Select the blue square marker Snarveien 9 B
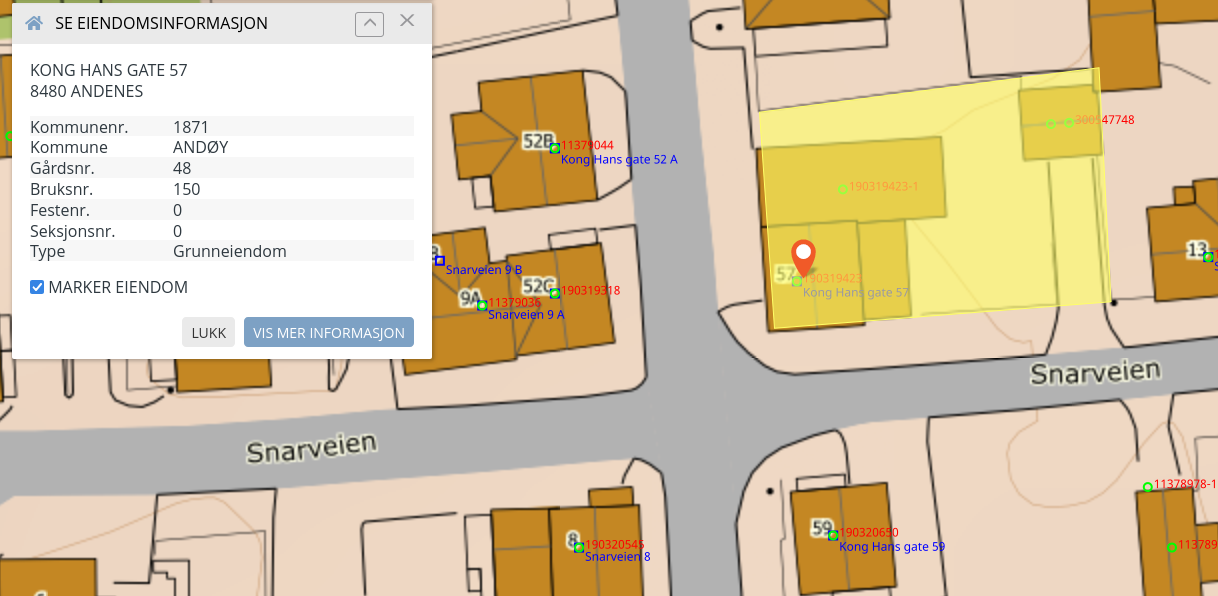1218x596 pixels. point(439,261)
